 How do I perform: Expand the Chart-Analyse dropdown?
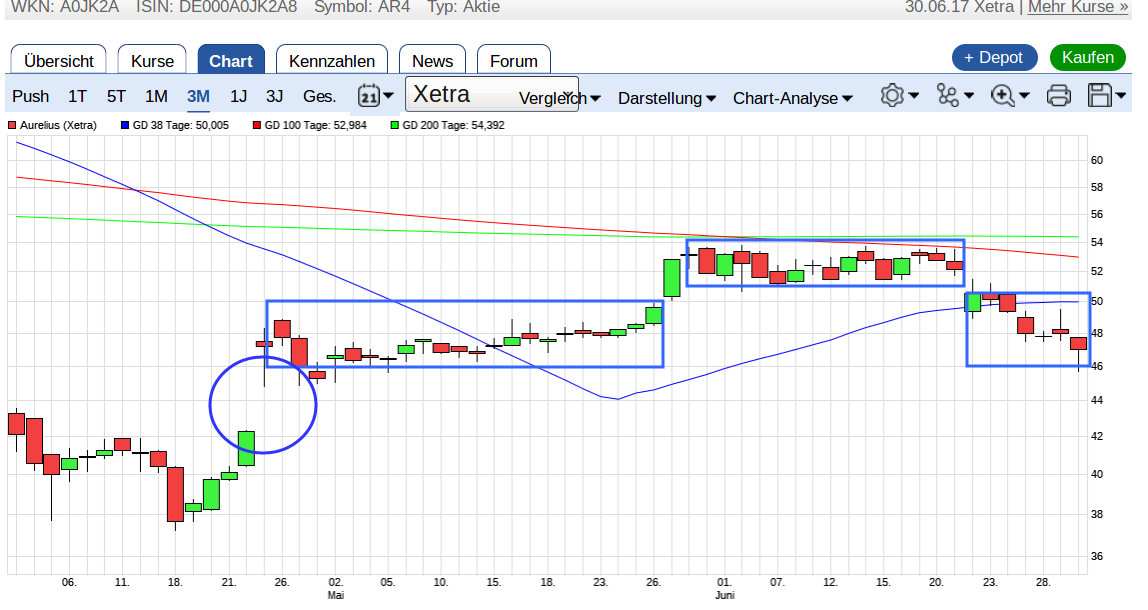(x=793, y=98)
